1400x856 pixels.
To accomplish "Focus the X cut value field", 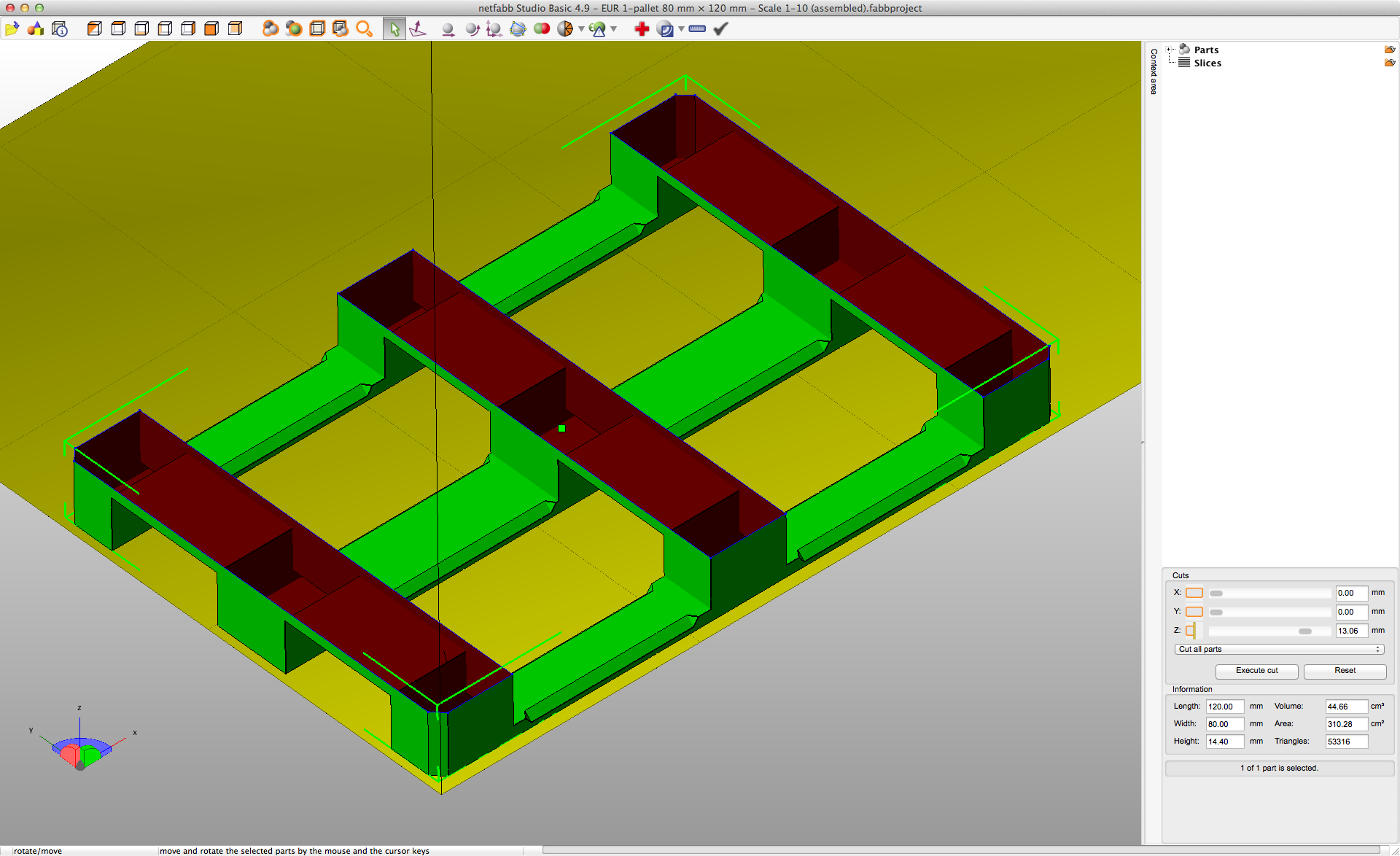I will (1351, 593).
